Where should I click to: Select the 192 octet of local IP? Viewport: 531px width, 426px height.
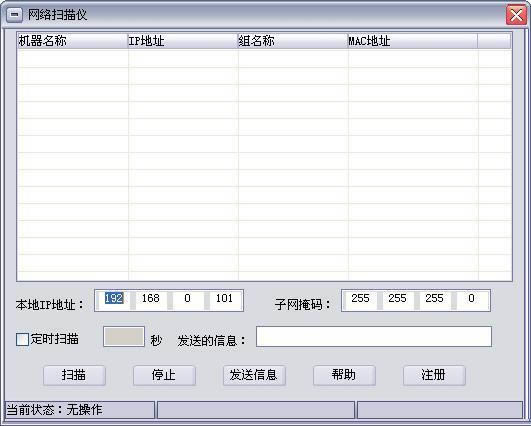[x=114, y=298]
